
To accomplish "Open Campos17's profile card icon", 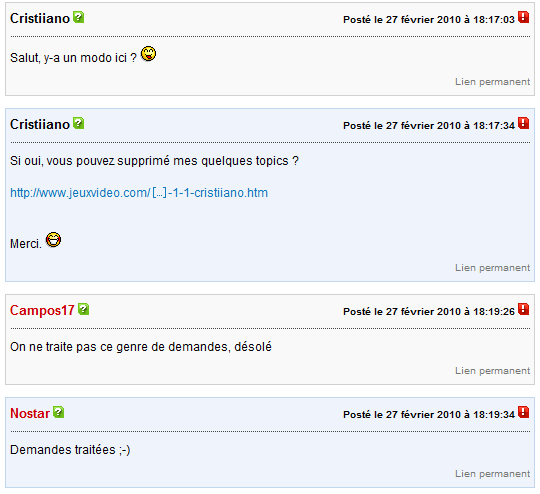I will point(83,309).
